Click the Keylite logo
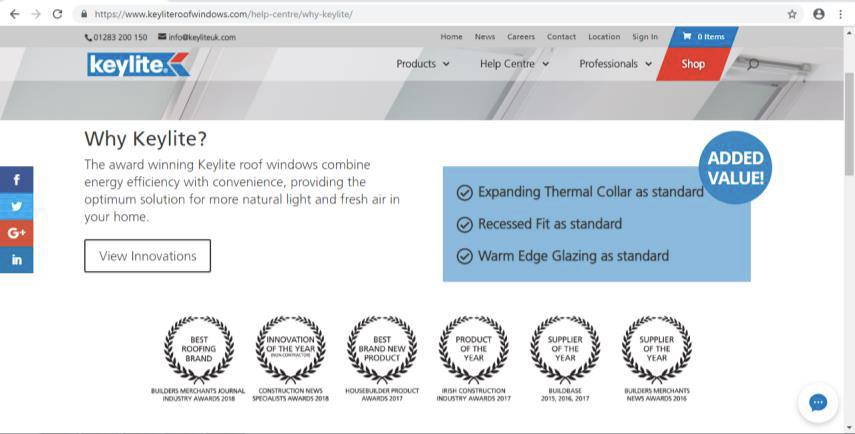This screenshot has width=855, height=434. pyautogui.click(x=139, y=64)
